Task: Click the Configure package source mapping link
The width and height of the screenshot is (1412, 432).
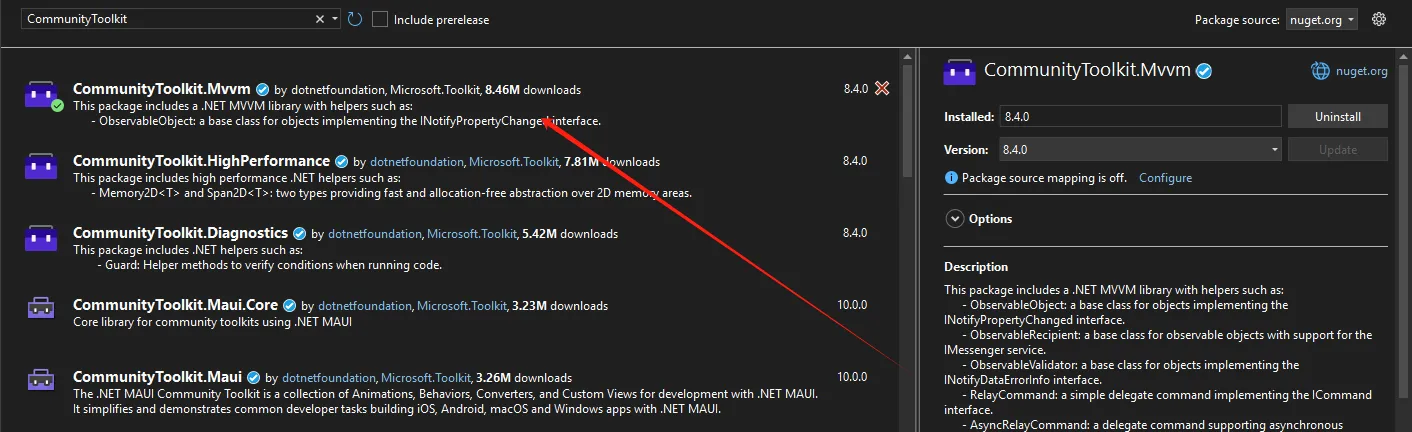Action: pyautogui.click(x=1165, y=178)
